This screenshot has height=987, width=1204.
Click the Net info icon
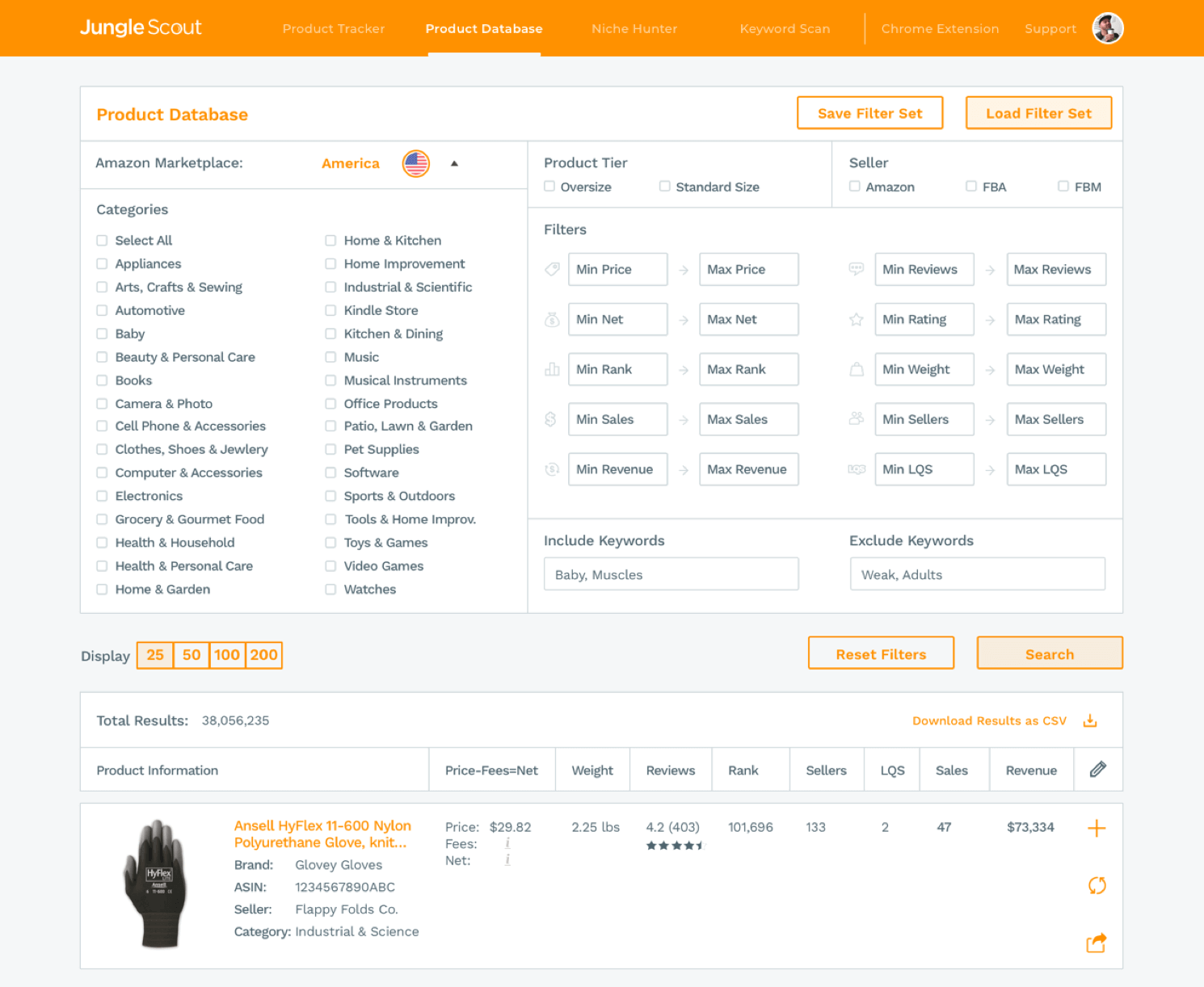coord(507,860)
